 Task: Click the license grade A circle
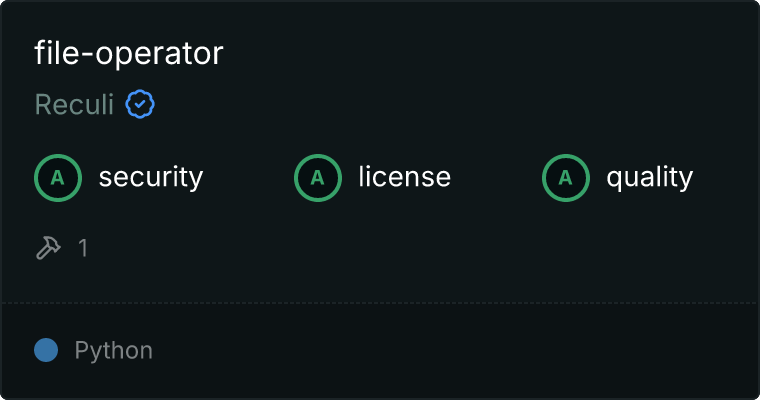click(317, 178)
